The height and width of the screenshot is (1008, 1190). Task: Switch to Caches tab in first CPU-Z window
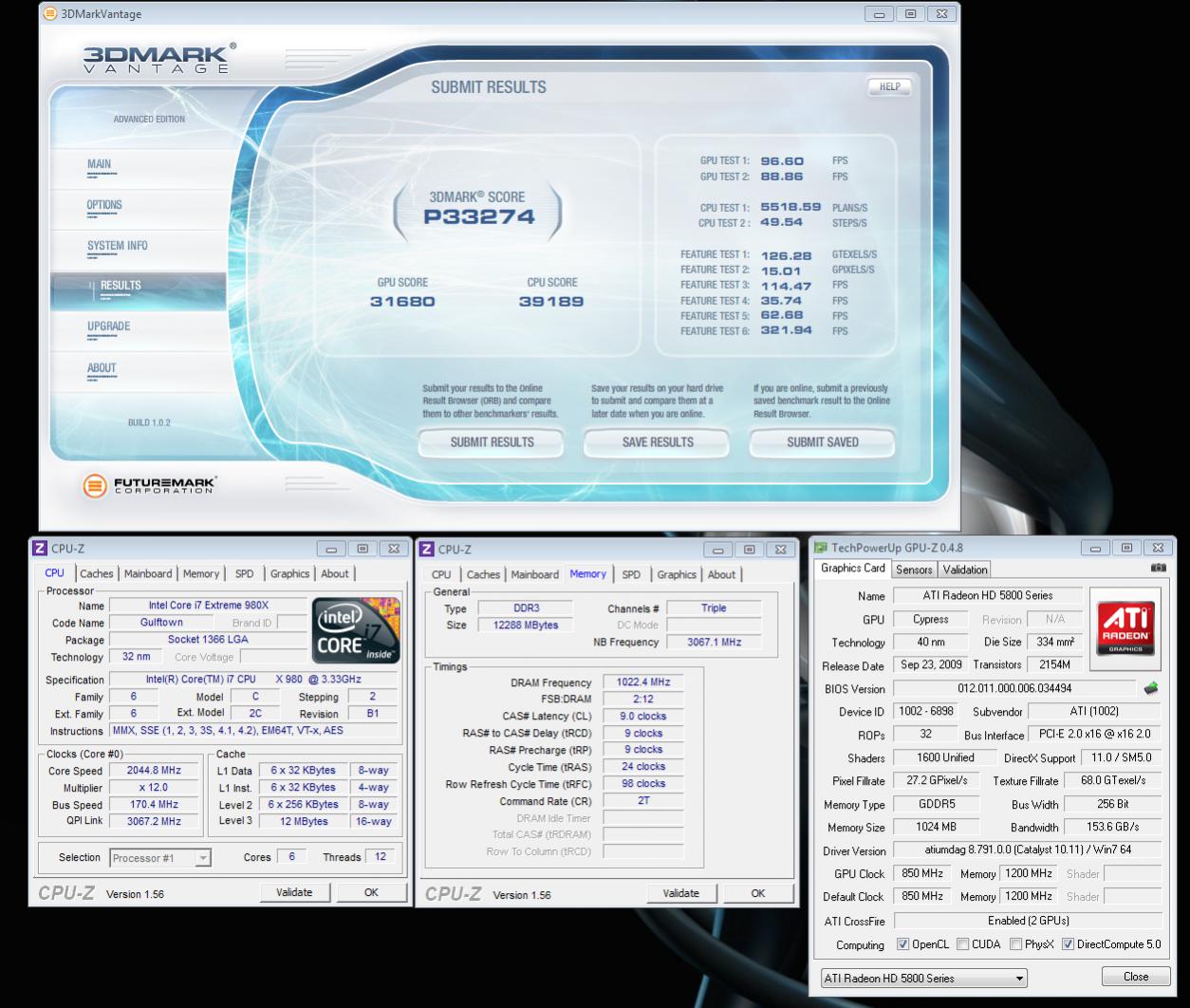point(96,573)
